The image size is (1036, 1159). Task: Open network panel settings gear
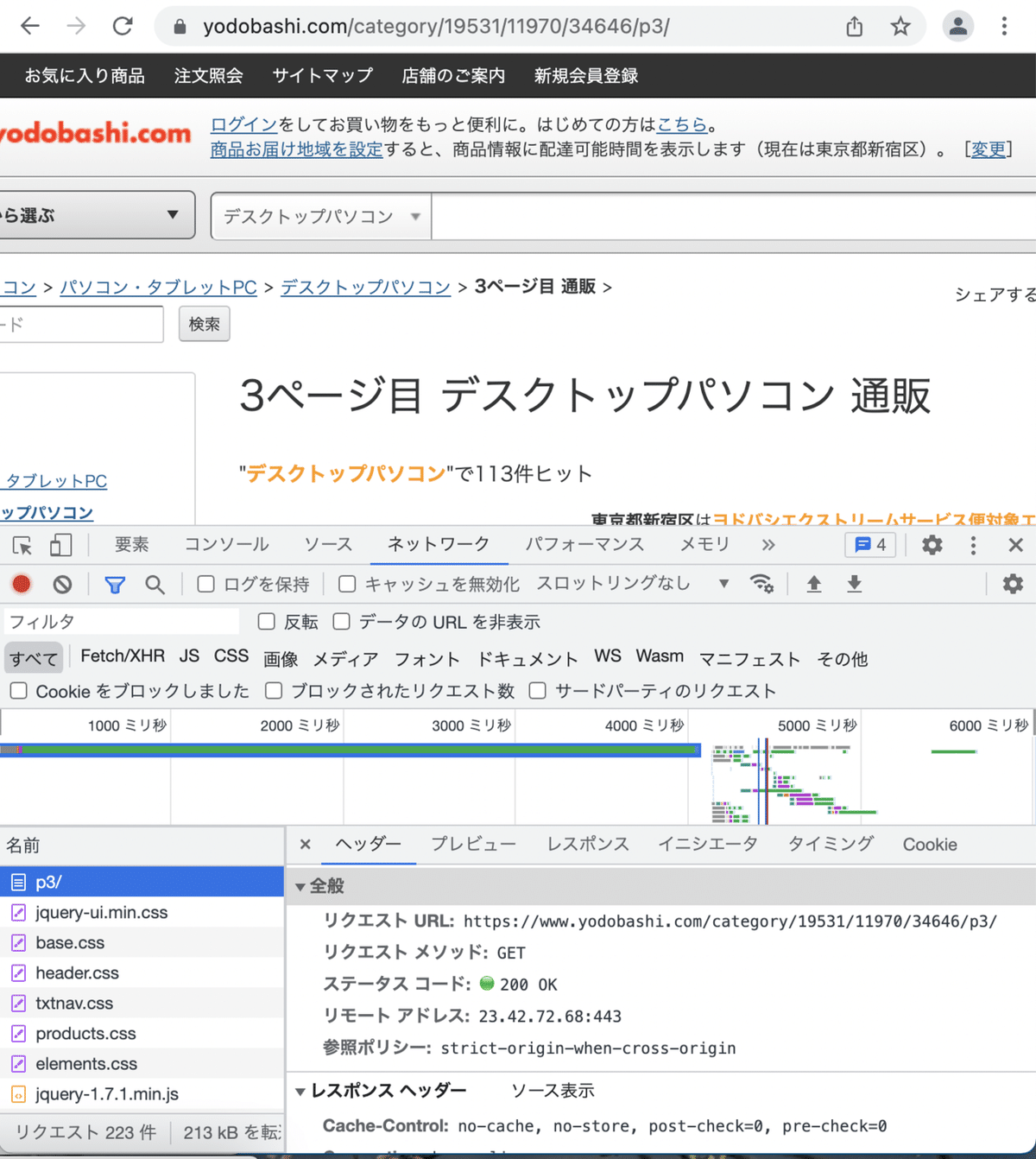[x=1013, y=585]
